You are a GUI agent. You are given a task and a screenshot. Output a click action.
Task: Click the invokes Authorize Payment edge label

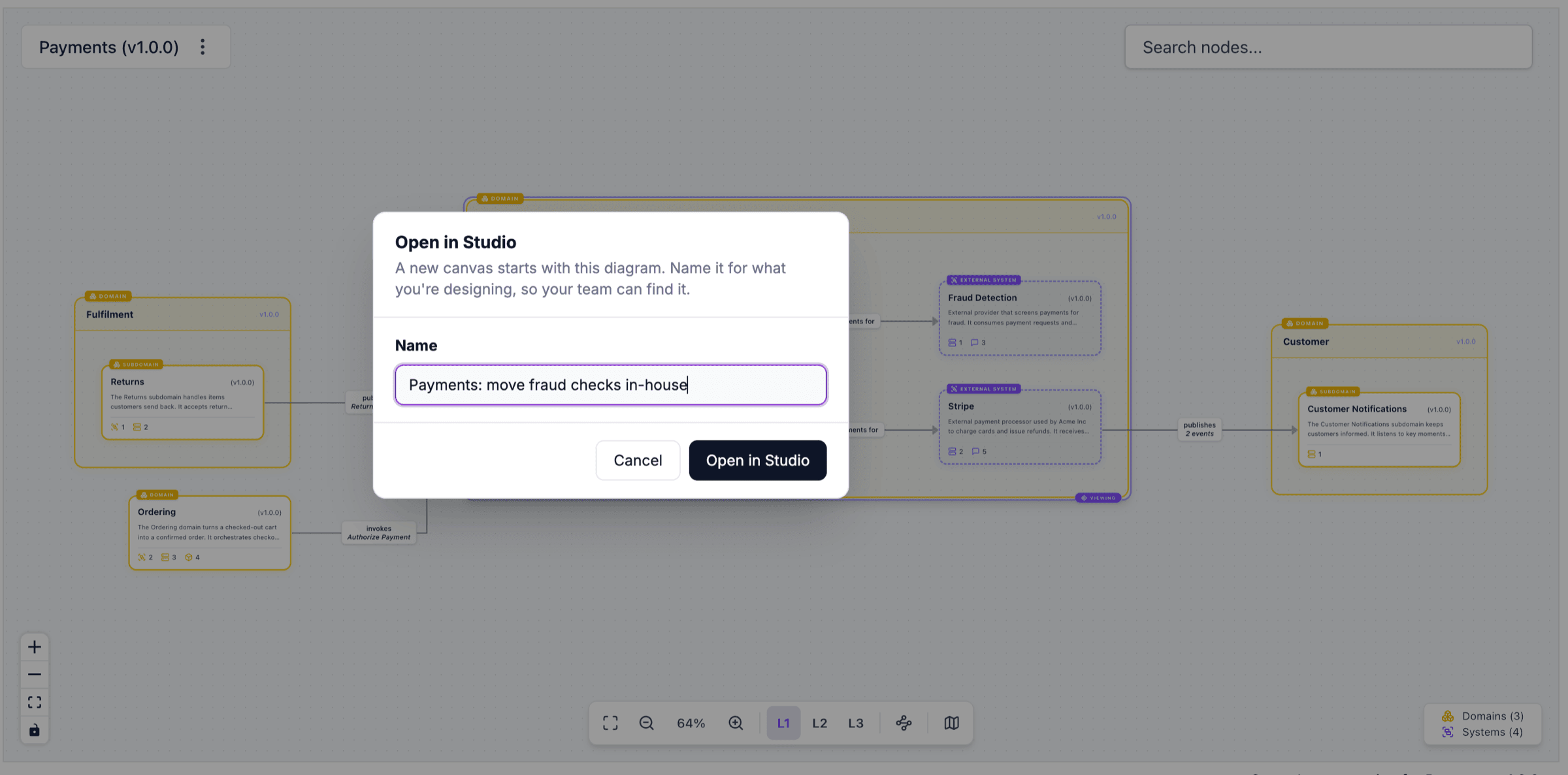coord(379,533)
